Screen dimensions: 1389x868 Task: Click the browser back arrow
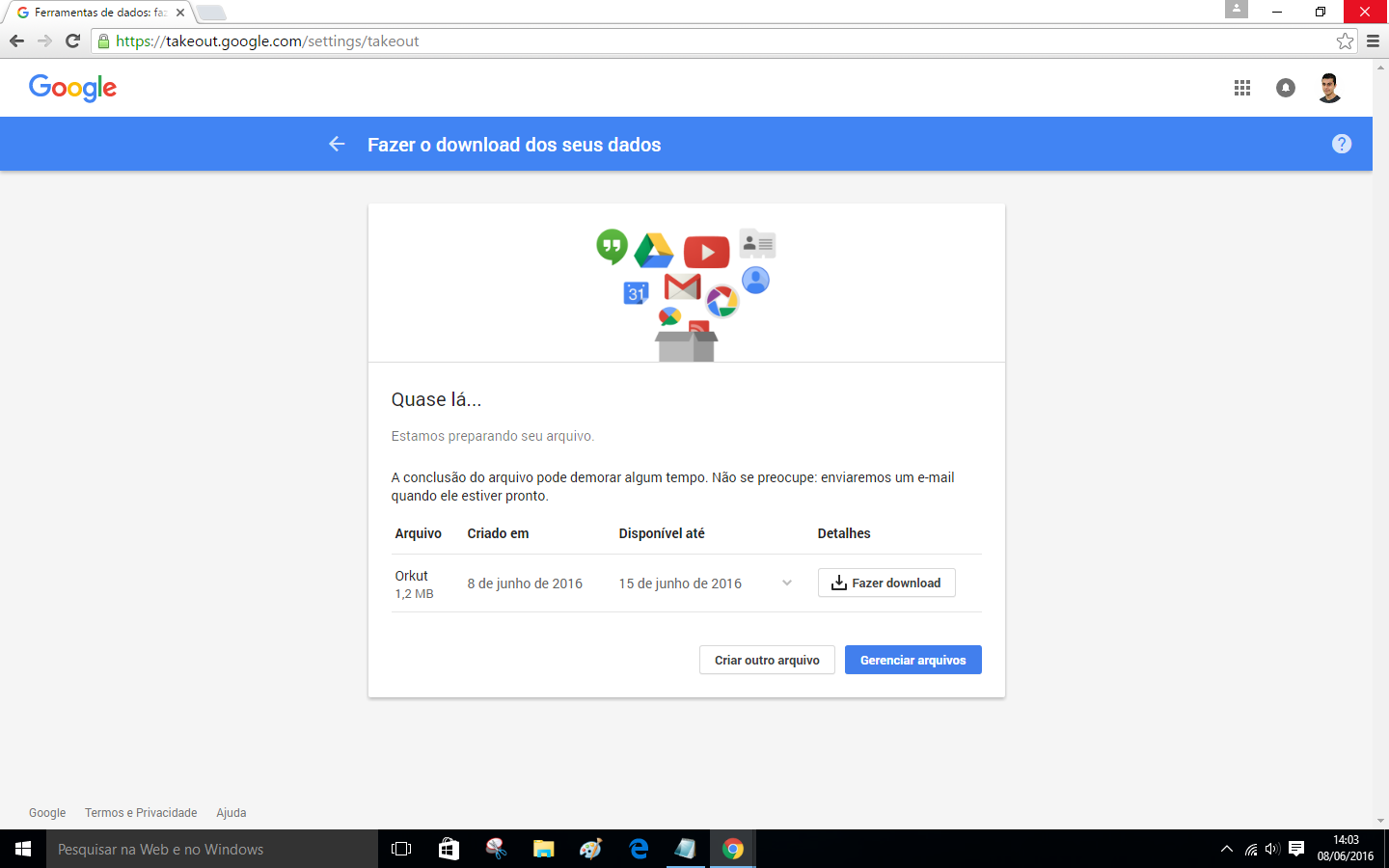16,41
